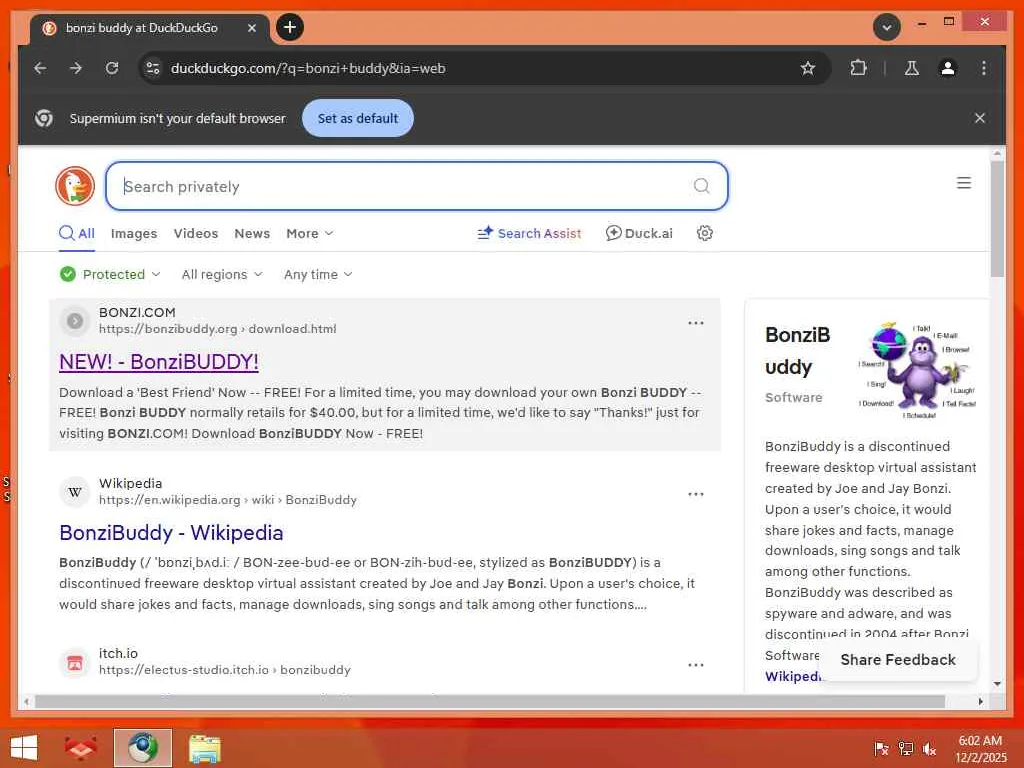Screen dimensions: 1024x768
Task: Open more options for the itch.io result
Action: (696, 665)
